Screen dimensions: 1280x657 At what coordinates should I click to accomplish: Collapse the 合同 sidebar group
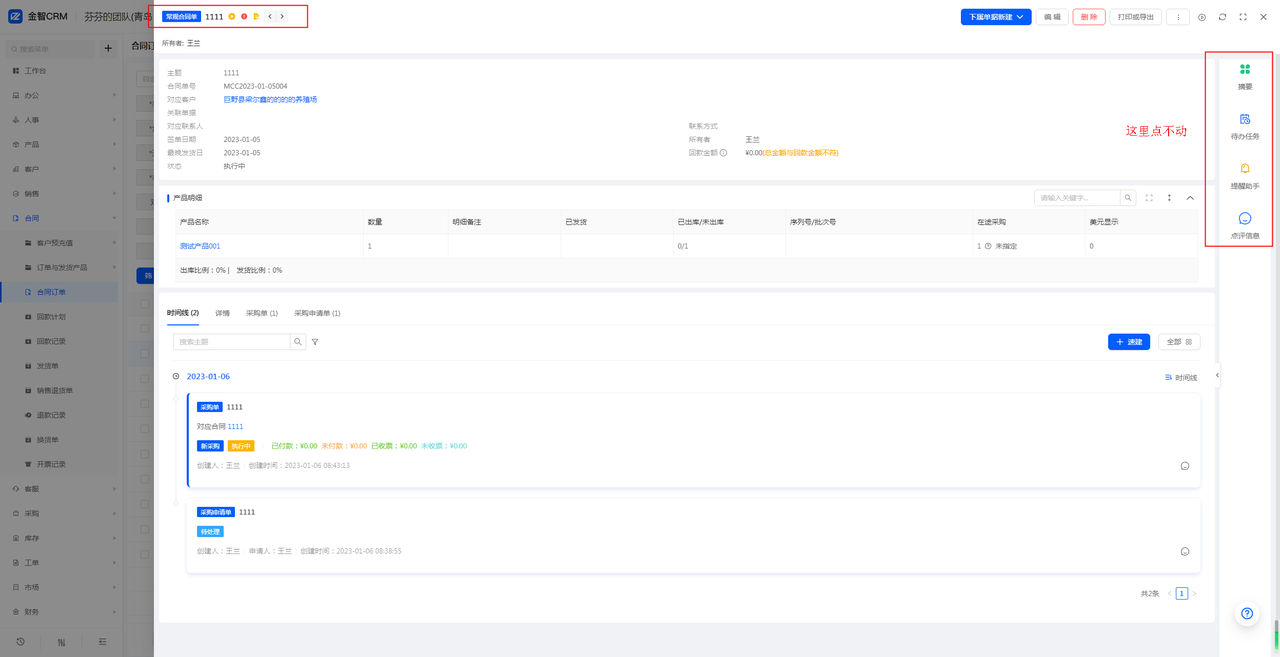click(60, 218)
